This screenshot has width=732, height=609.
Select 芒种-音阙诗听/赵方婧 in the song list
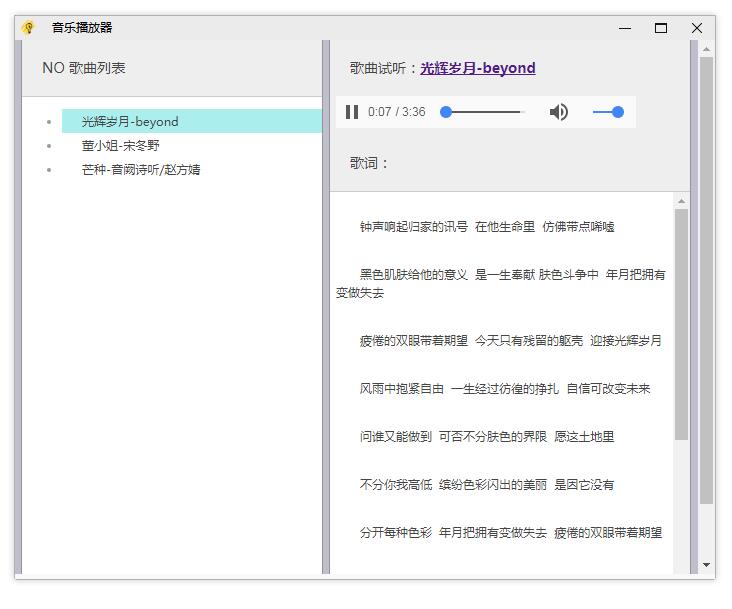pos(141,169)
